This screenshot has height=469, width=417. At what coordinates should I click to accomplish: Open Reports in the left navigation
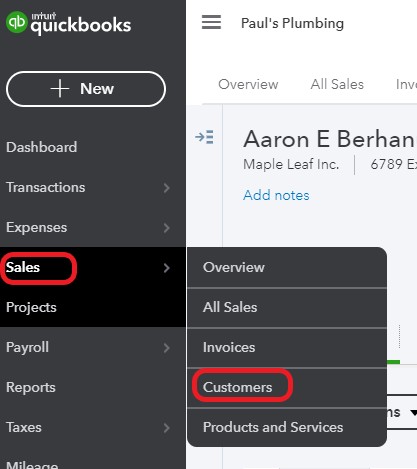[31, 388]
